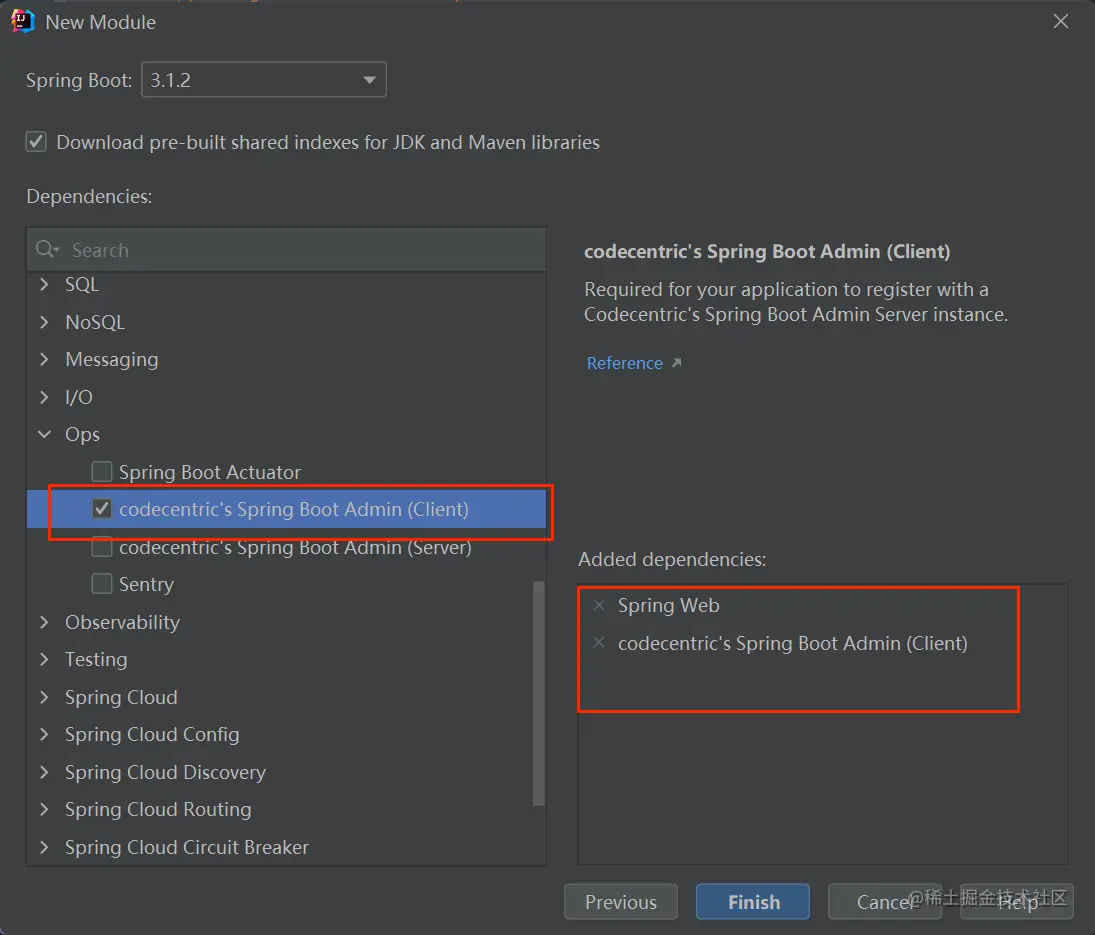Expand the I/O category
This screenshot has width=1095, height=935.
pyautogui.click(x=44, y=397)
